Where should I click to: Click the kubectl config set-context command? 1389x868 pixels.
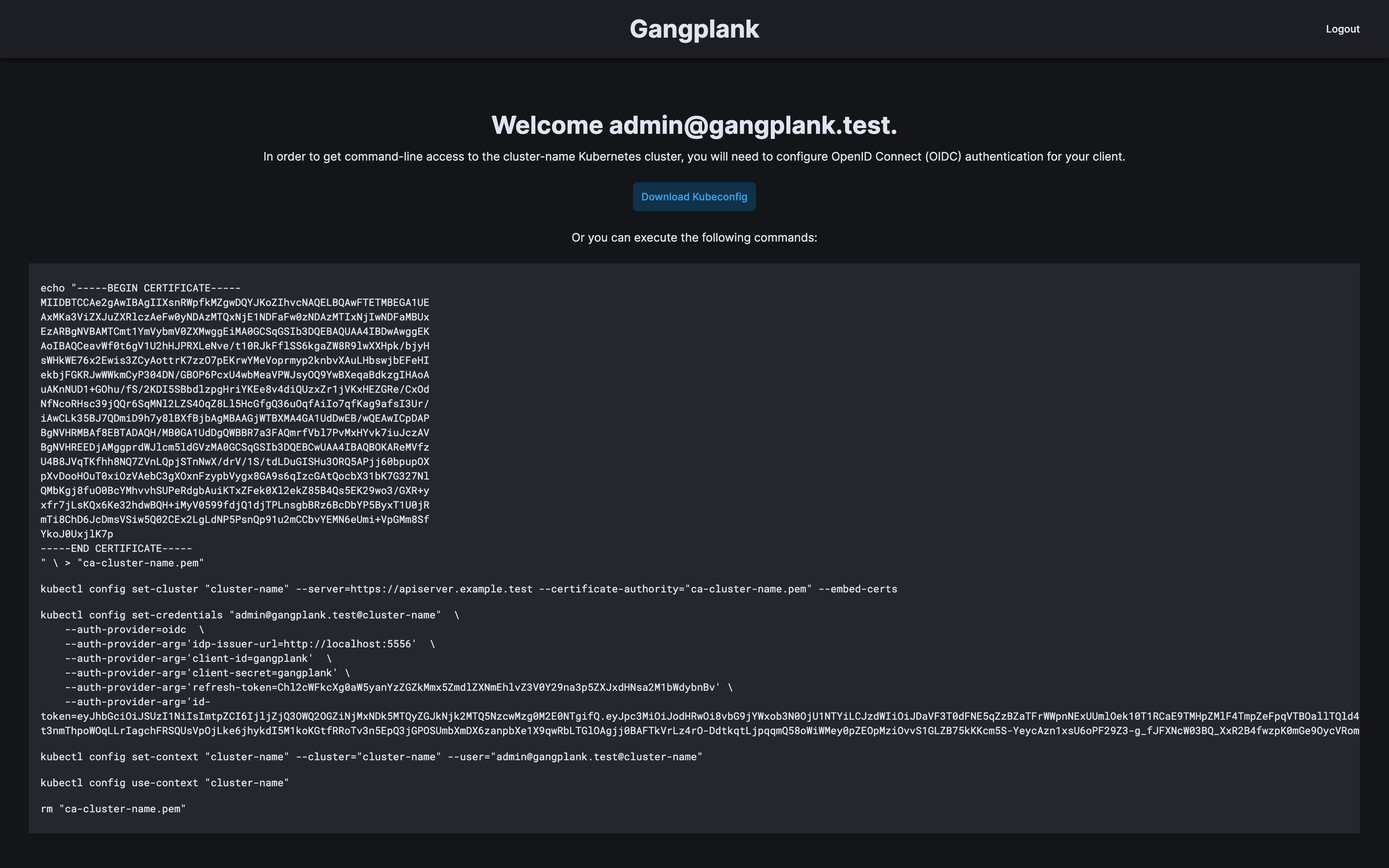coord(371,757)
